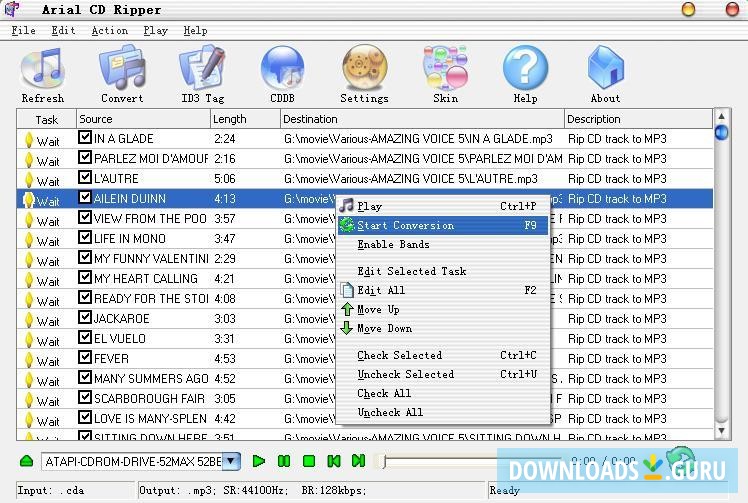Click the Wait bulb icon for EL VUELO
The image size is (748, 503).
[x=29, y=340]
